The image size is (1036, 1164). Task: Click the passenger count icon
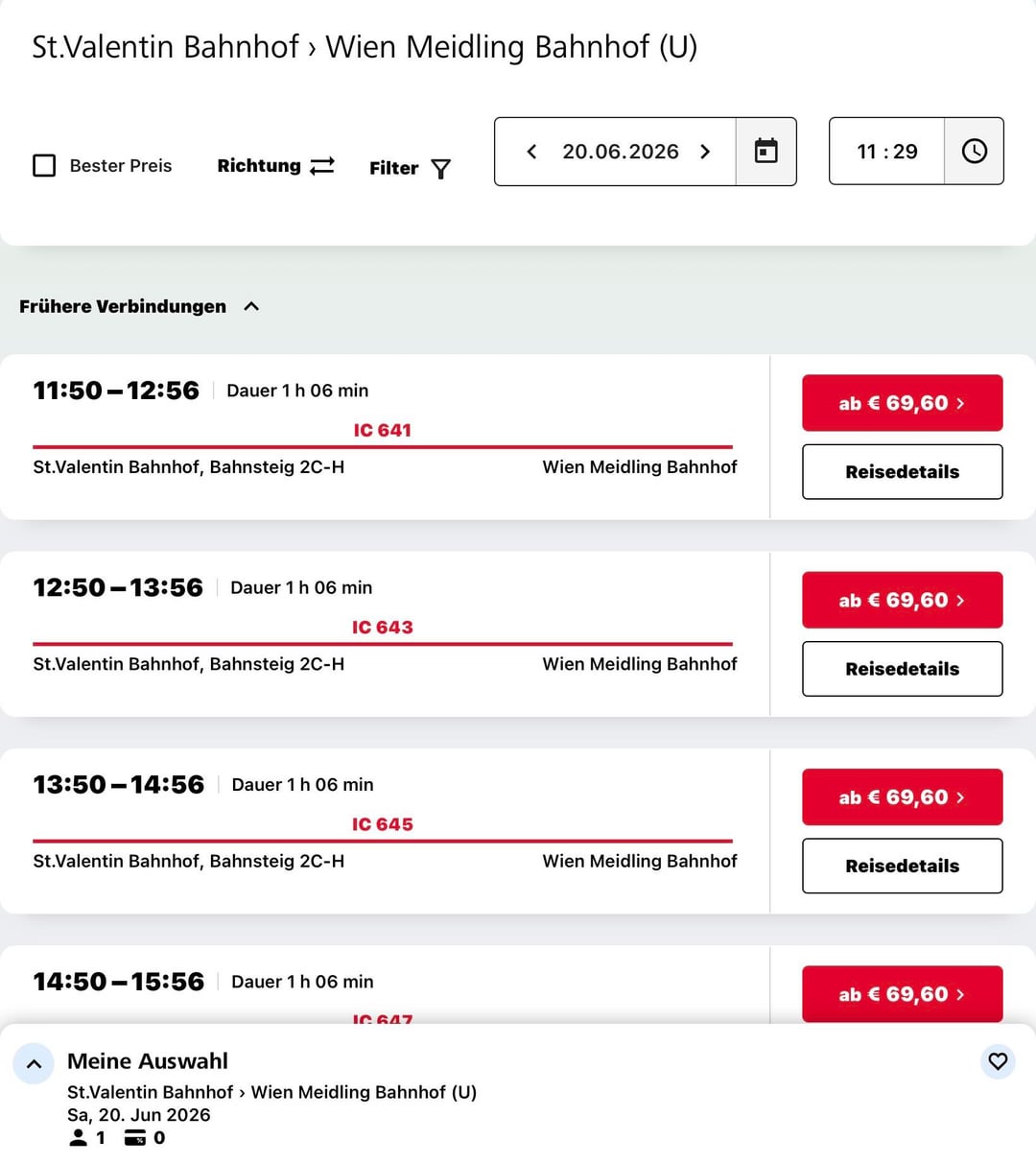(79, 1138)
